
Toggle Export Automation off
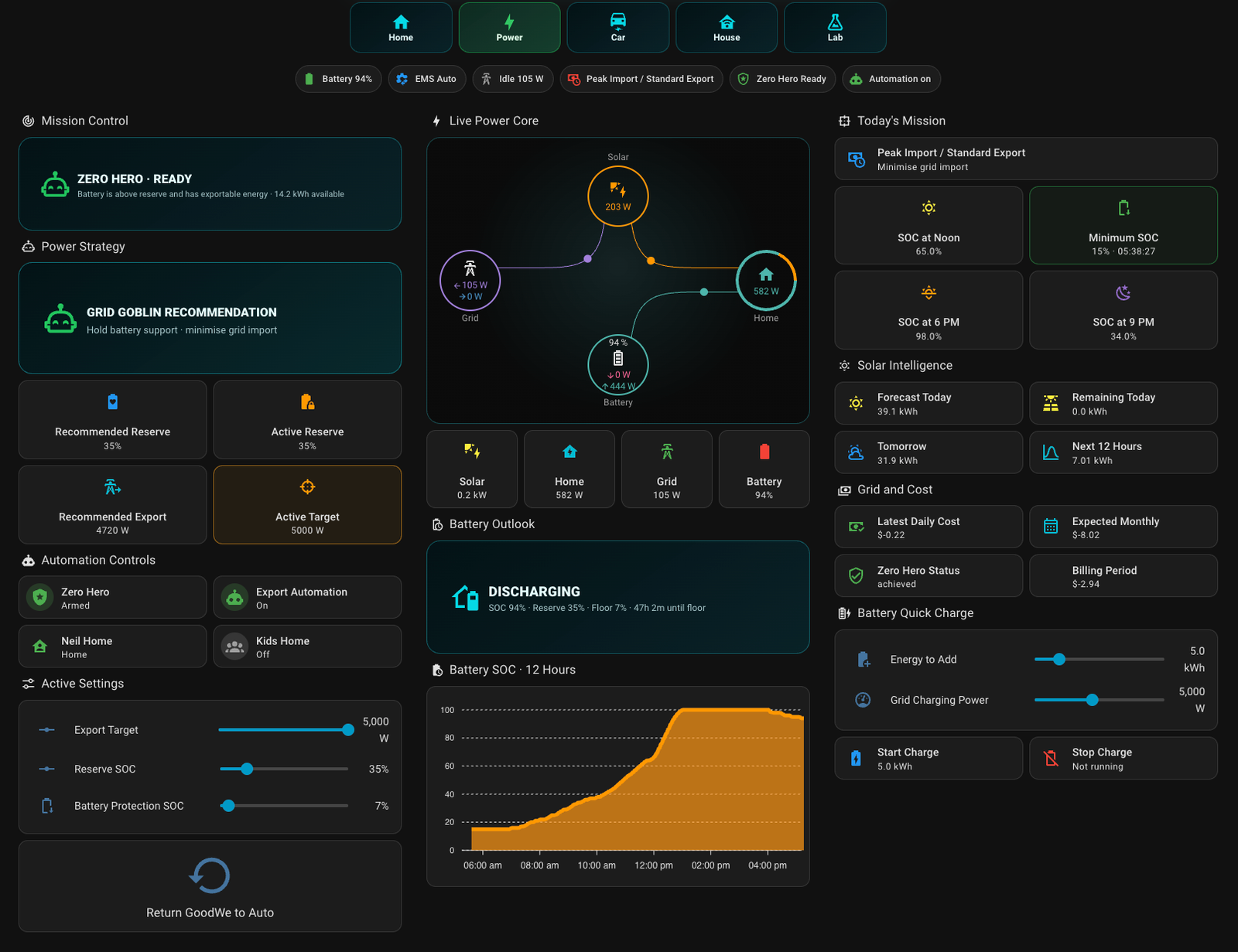(307, 597)
